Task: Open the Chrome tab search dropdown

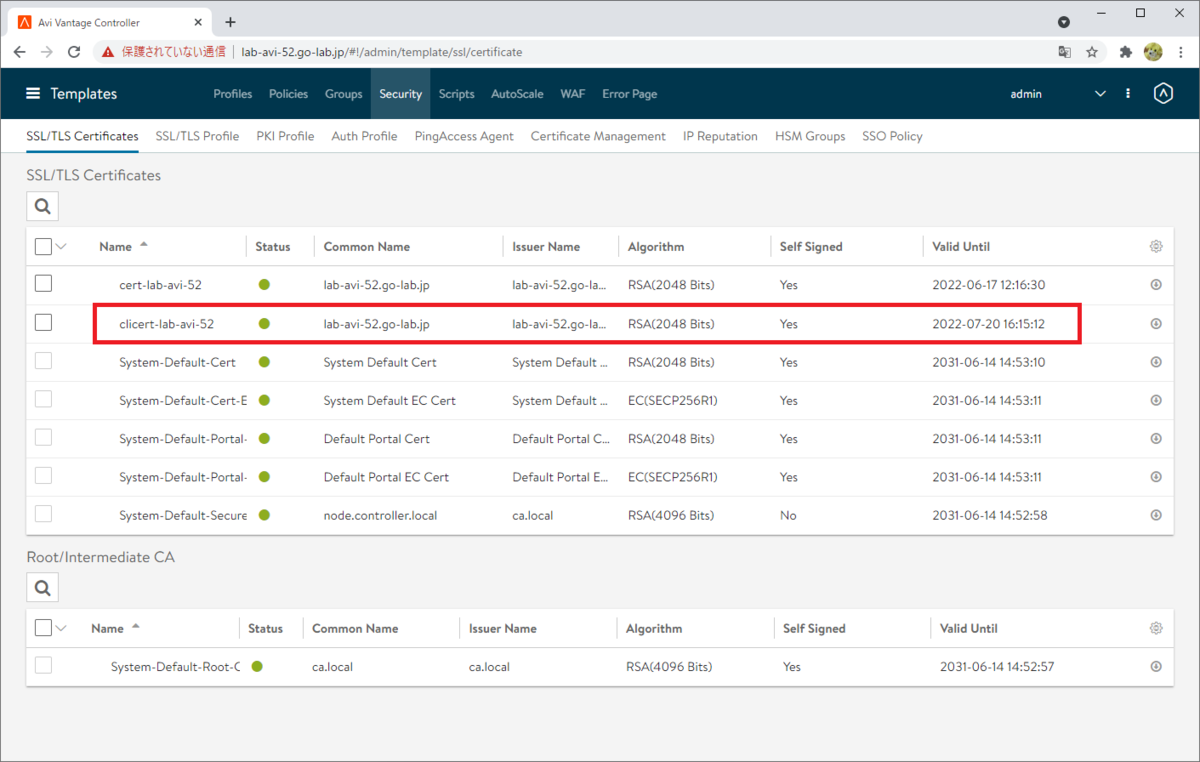Action: [x=1064, y=21]
